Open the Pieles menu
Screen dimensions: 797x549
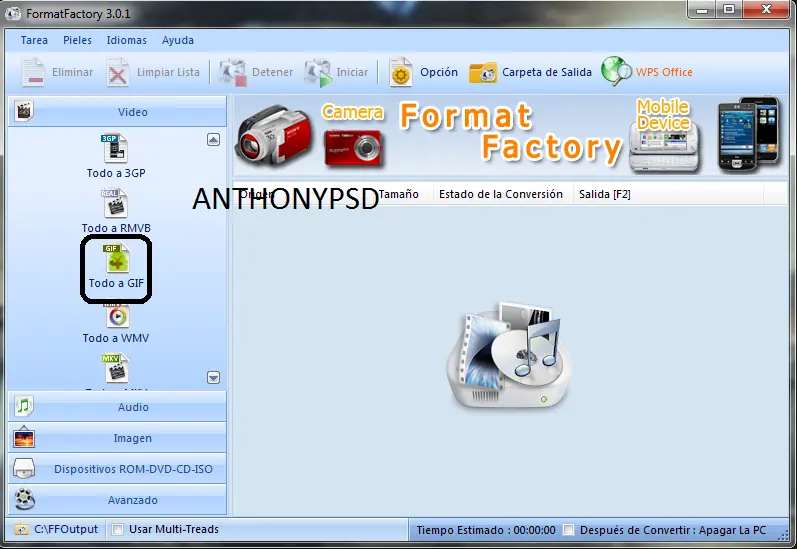pos(77,40)
